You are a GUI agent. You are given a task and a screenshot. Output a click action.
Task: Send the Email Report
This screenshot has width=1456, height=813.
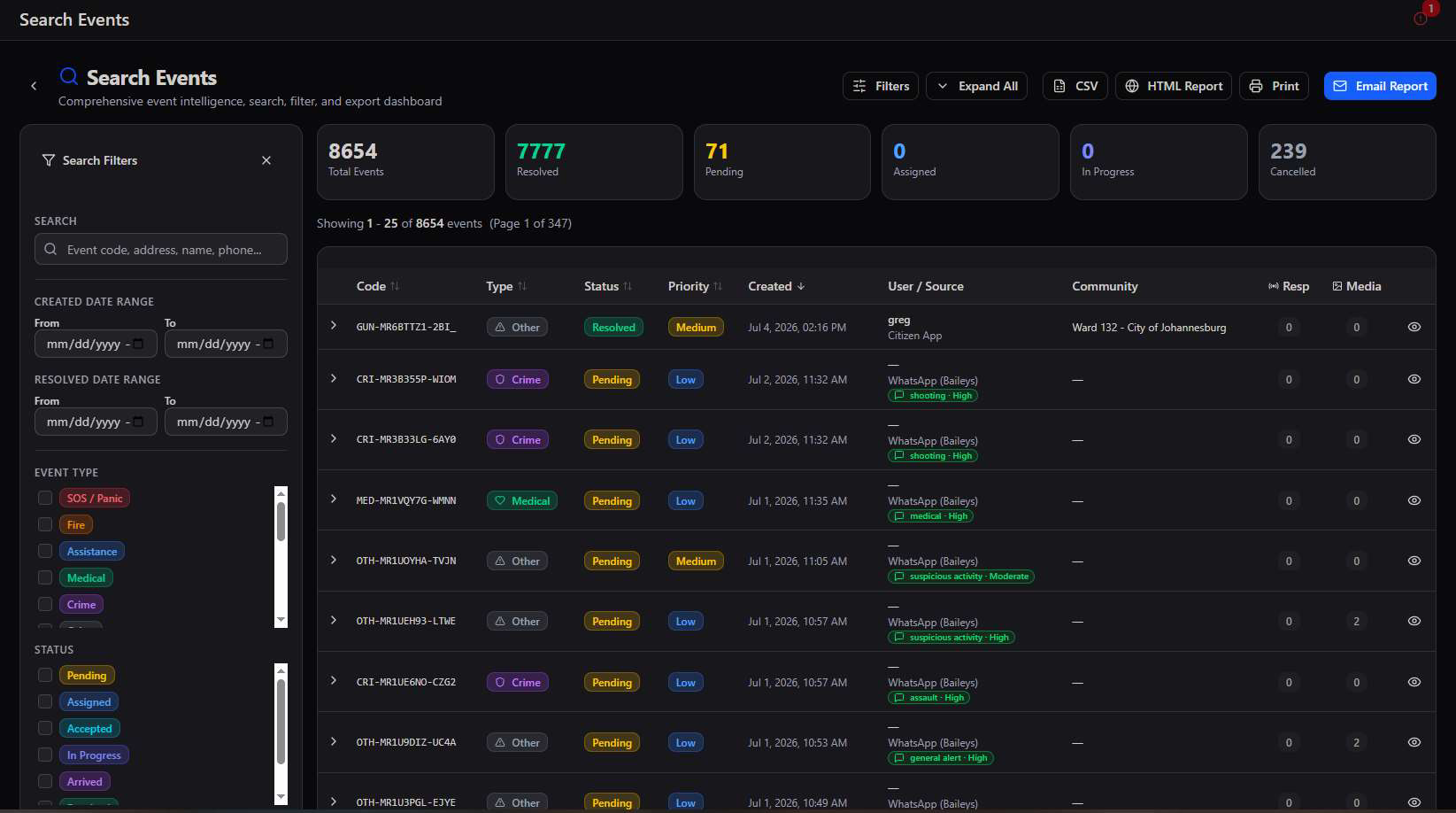click(x=1380, y=86)
